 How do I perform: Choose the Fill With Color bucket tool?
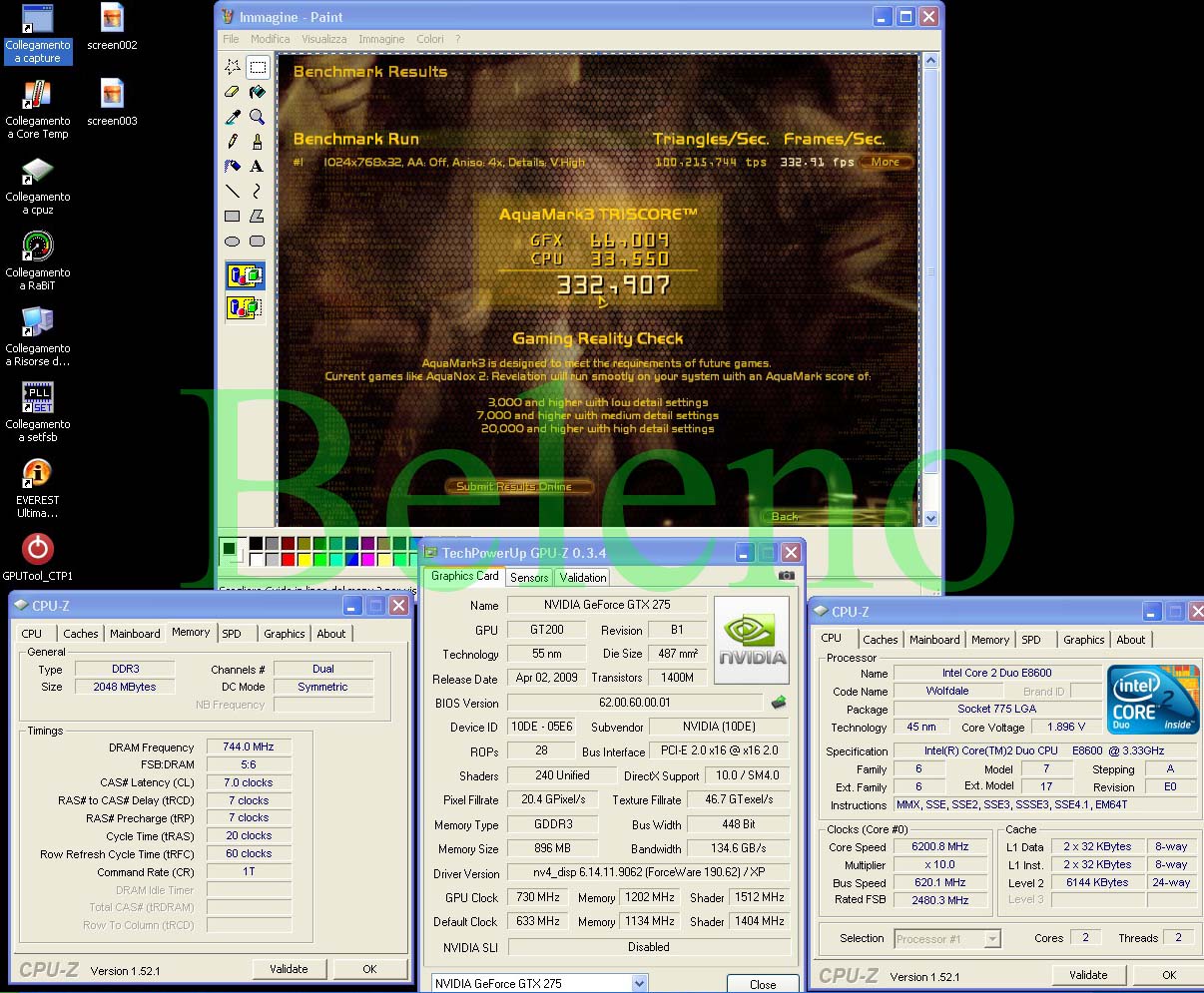tap(258, 92)
